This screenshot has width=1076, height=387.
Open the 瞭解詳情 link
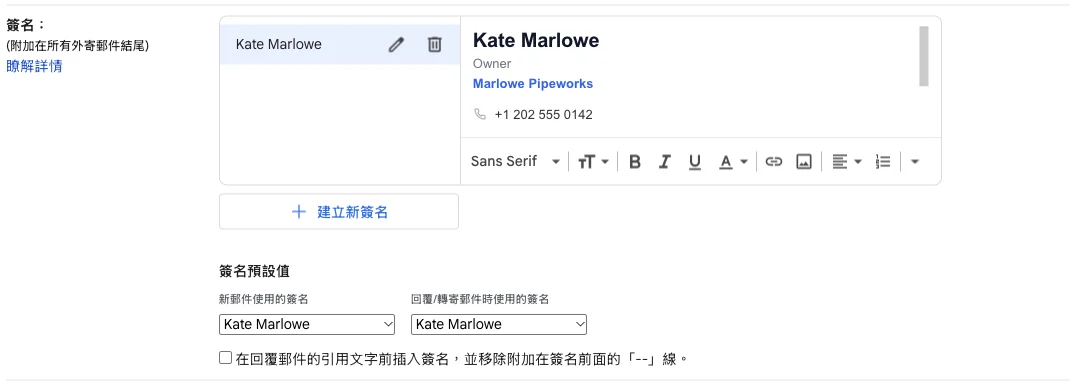(x=34, y=67)
